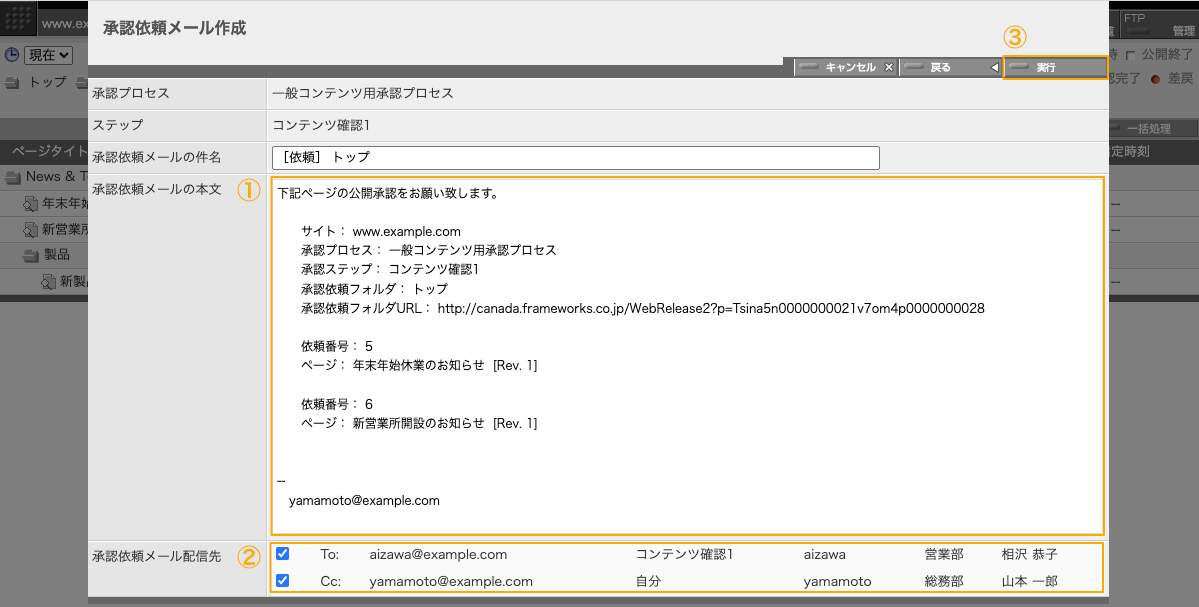Click the red 差戻 status dot
The image size is (1199, 607).
(1155, 79)
